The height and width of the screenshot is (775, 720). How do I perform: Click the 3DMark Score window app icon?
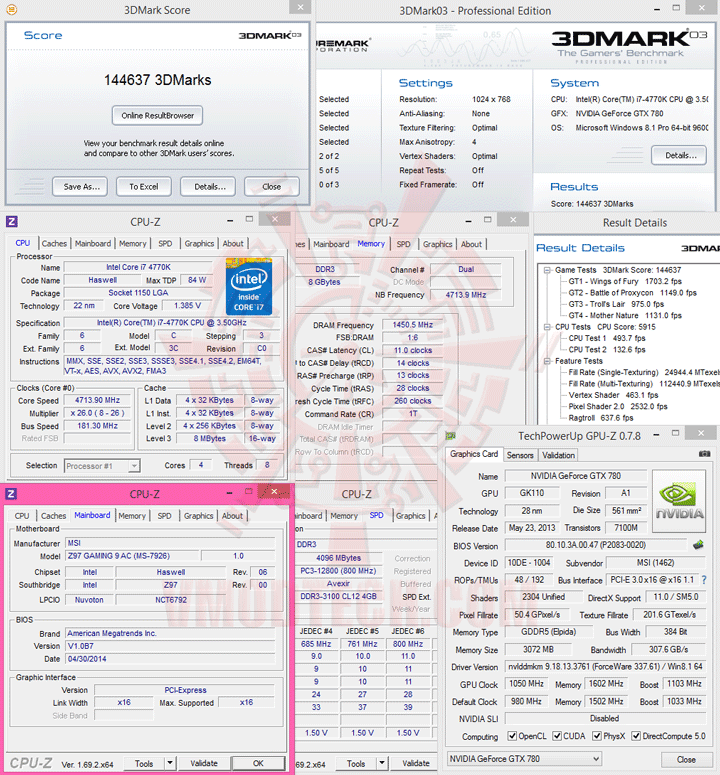point(11,9)
